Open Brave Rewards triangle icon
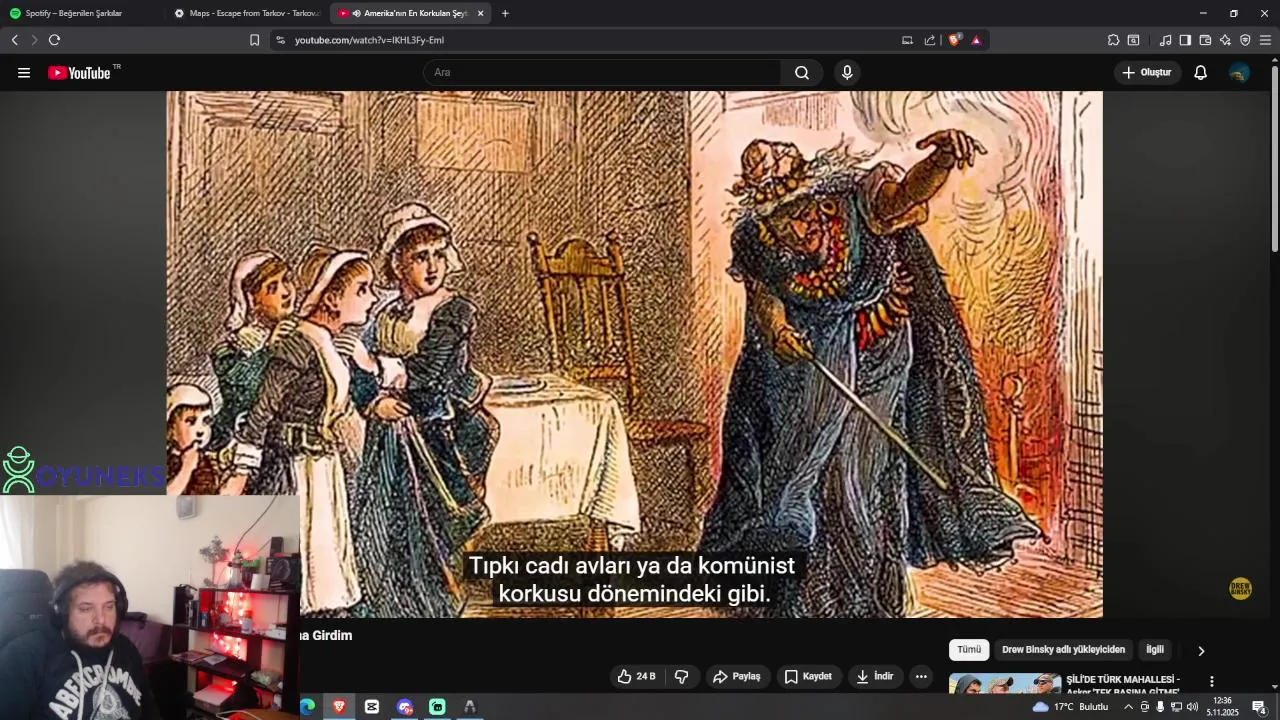 (x=976, y=40)
